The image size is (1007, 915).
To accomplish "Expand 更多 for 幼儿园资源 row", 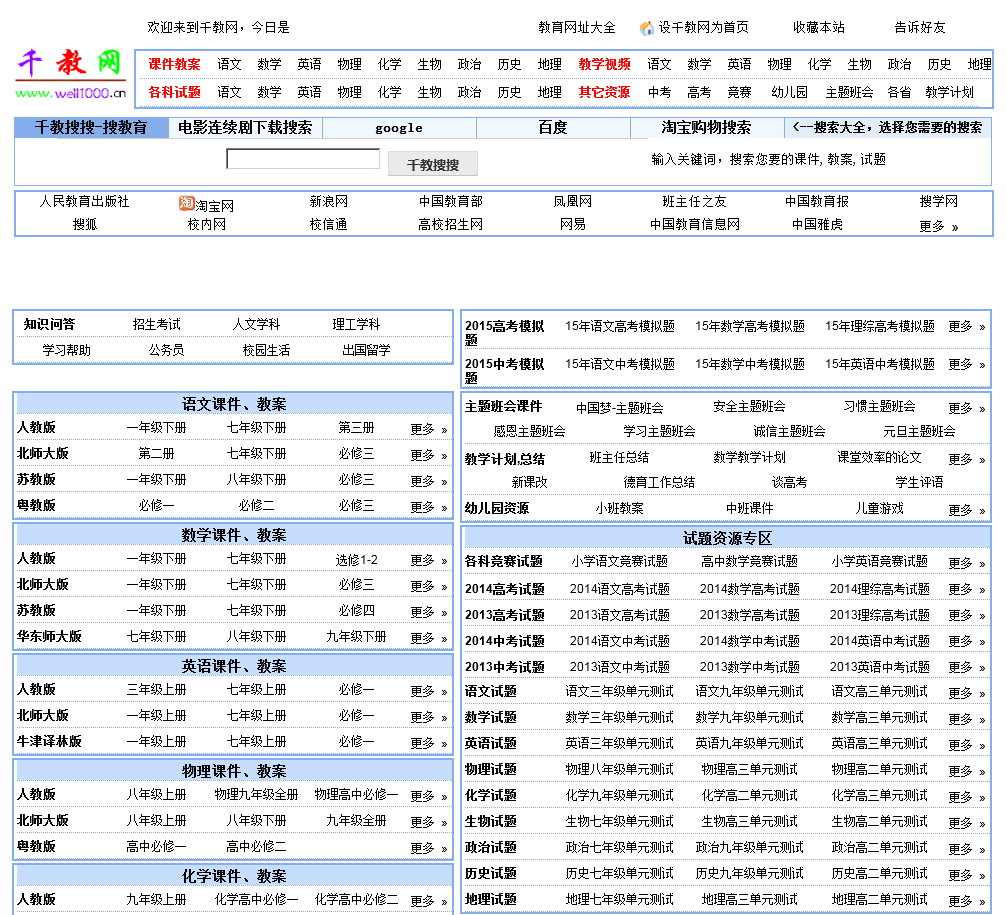I will pos(967,510).
